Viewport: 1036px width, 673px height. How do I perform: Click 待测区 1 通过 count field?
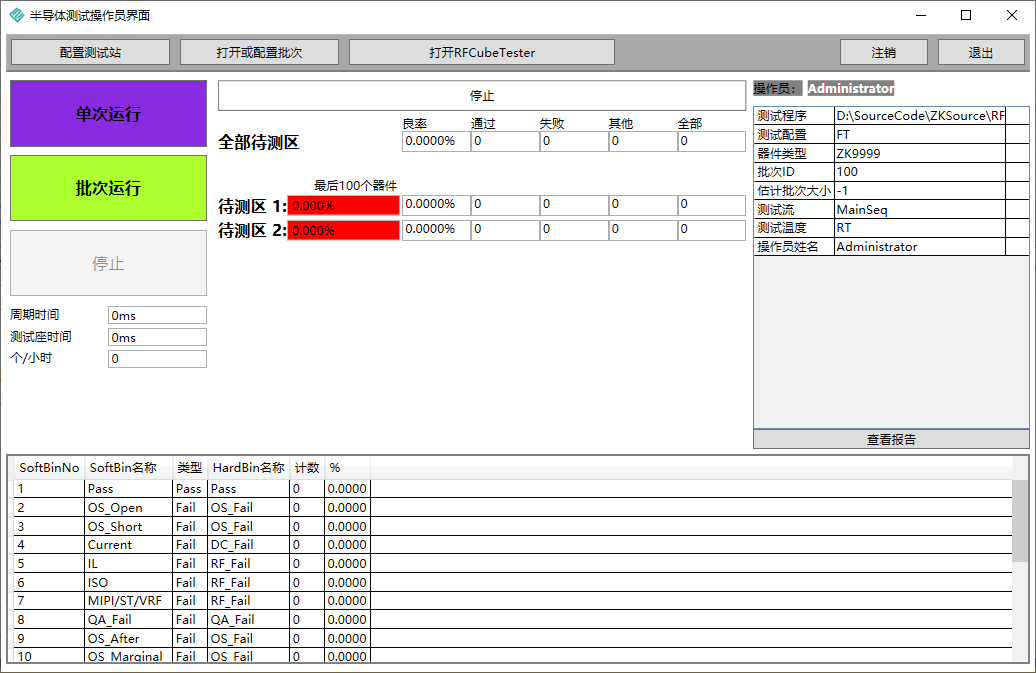pyautogui.click(x=505, y=205)
